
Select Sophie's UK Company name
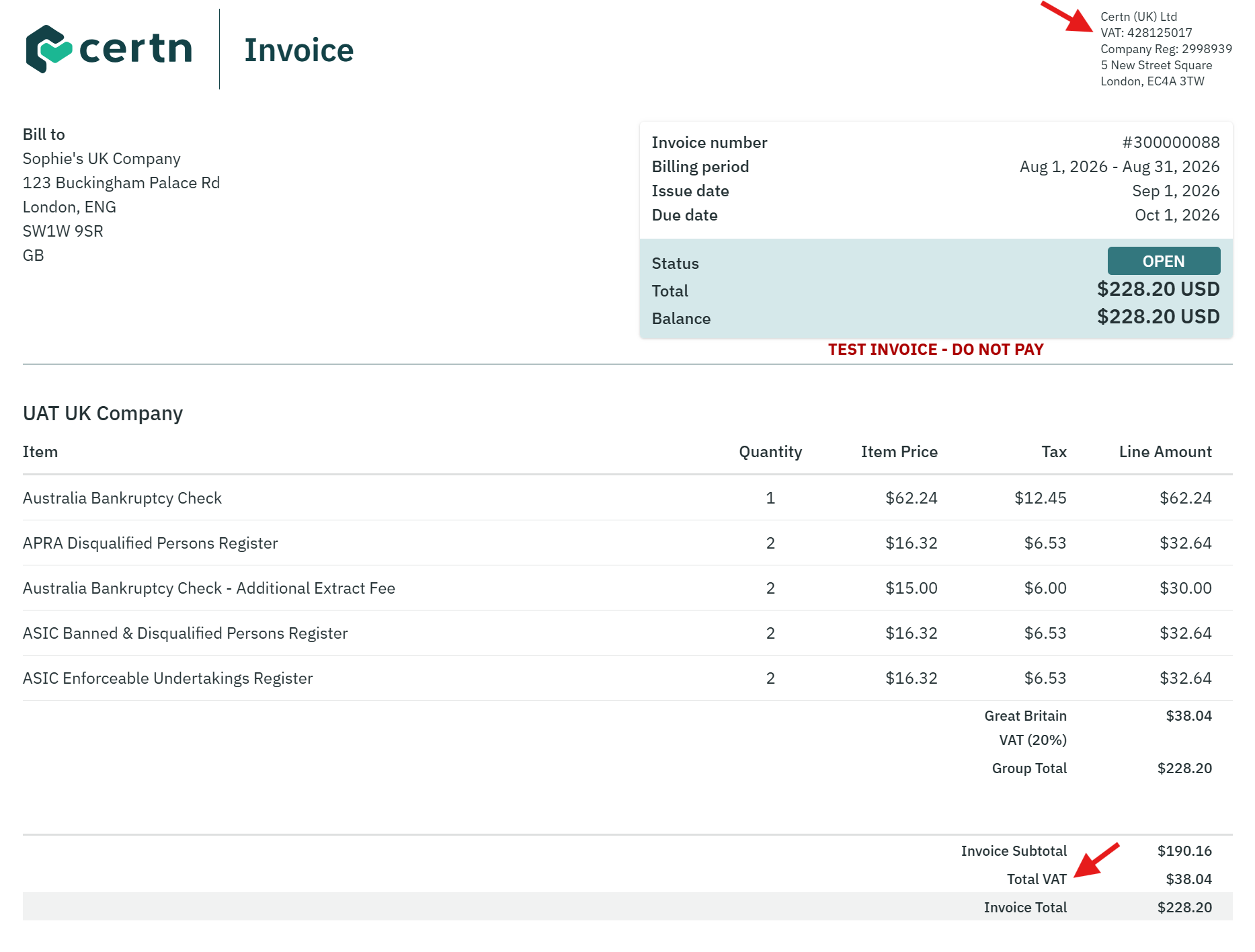[x=102, y=159]
